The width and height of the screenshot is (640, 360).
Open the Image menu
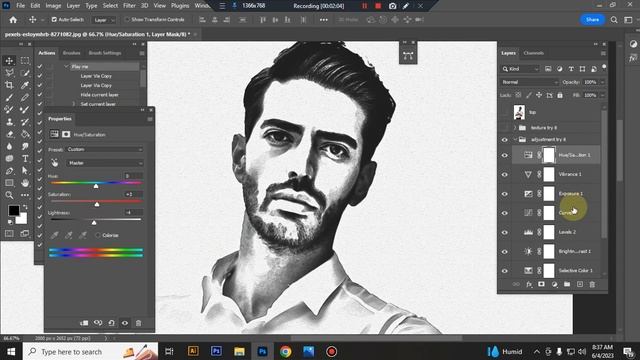(x=53, y=6)
